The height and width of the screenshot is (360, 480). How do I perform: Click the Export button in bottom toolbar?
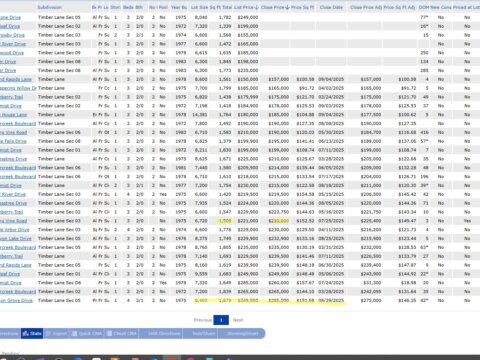(56, 333)
